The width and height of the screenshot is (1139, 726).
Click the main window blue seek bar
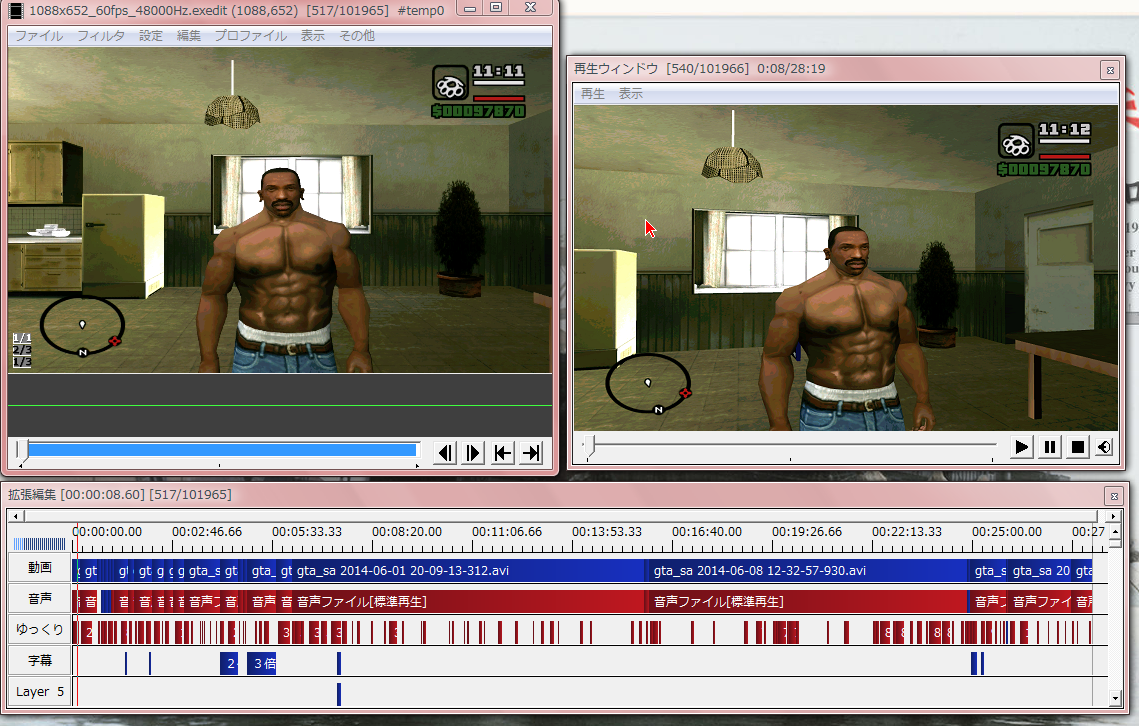pyautogui.click(x=222, y=450)
